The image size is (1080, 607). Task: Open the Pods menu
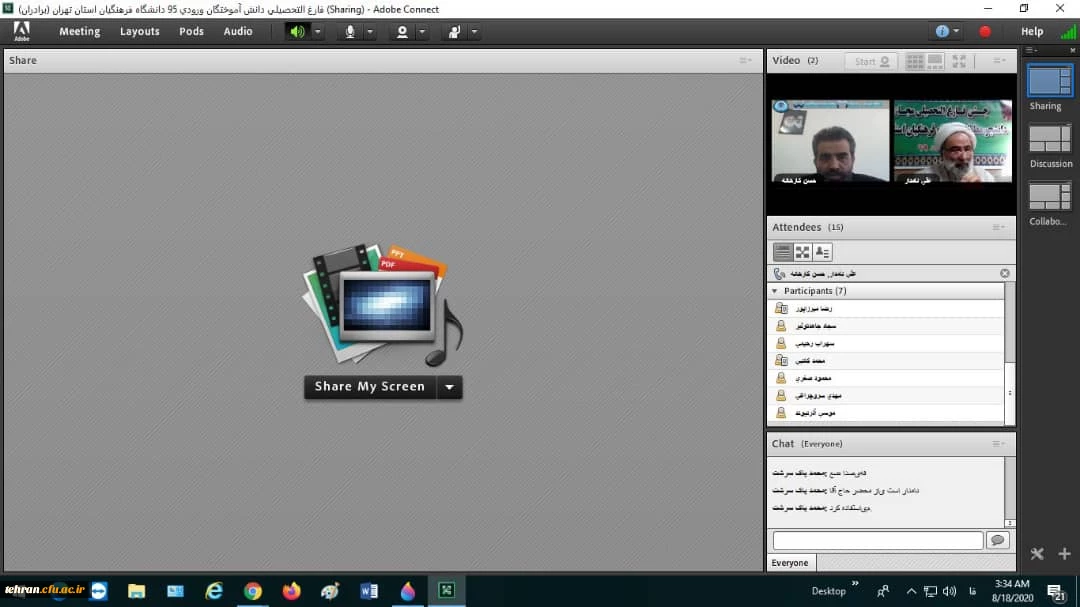pyautogui.click(x=191, y=31)
